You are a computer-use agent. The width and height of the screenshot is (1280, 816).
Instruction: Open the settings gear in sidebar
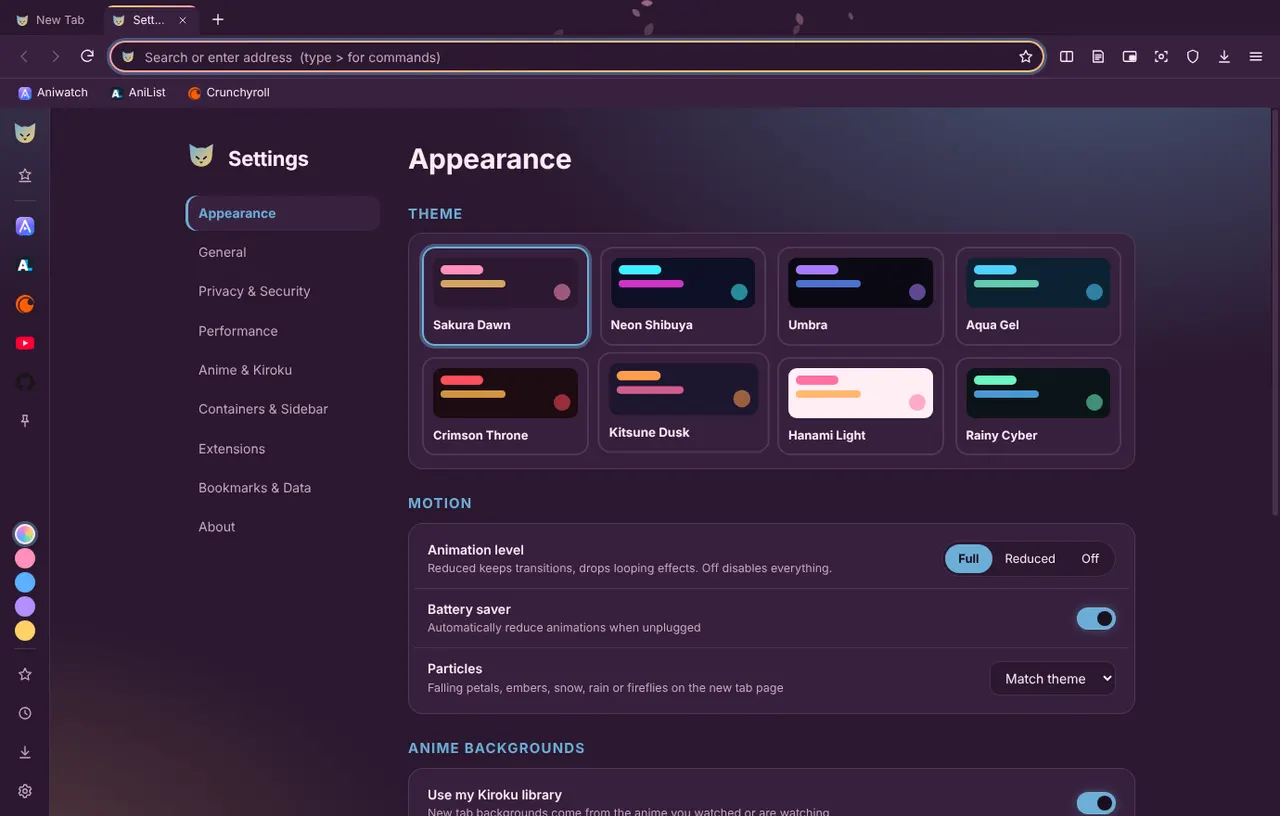[x=25, y=791]
